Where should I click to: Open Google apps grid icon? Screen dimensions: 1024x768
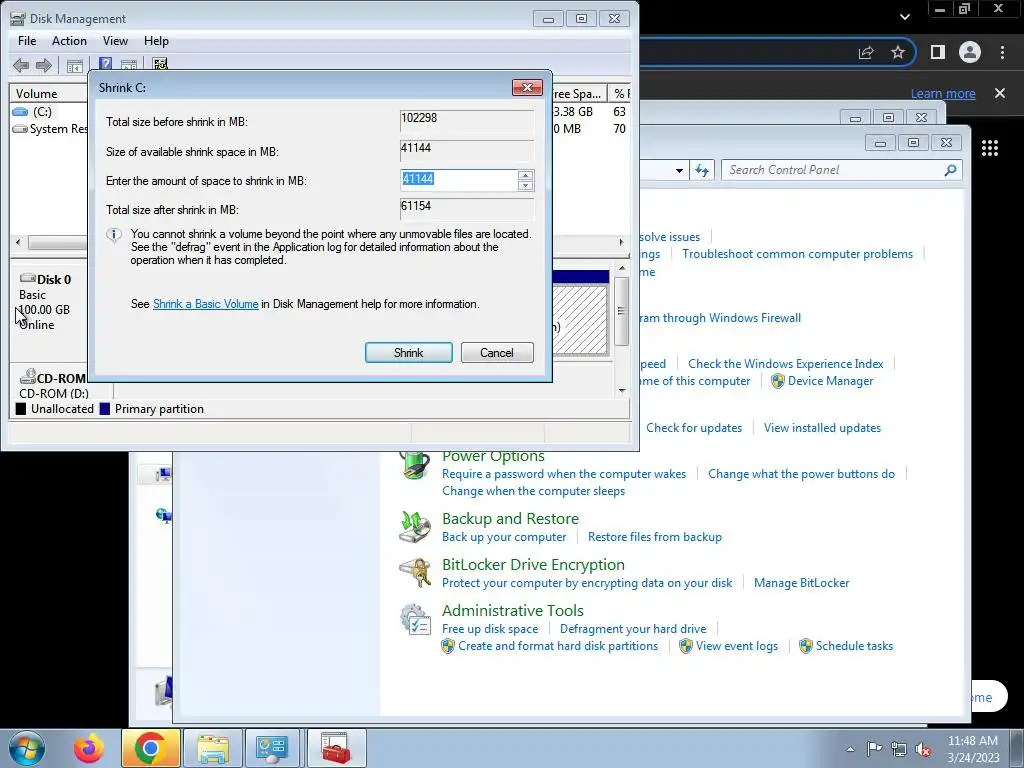[x=990, y=148]
